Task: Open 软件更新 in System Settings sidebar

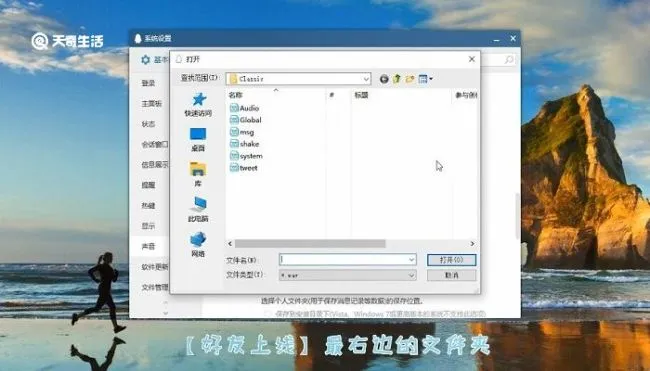Action: [x=155, y=267]
